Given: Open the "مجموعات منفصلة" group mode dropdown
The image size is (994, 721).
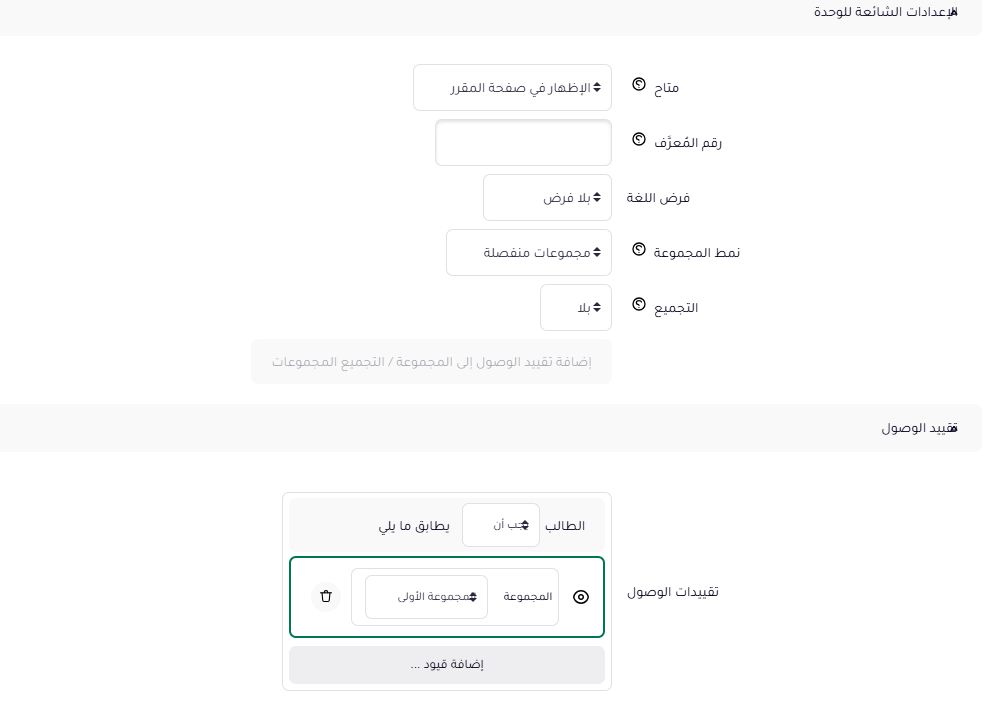Looking at the screenshot, I should (x=529, y=252).
